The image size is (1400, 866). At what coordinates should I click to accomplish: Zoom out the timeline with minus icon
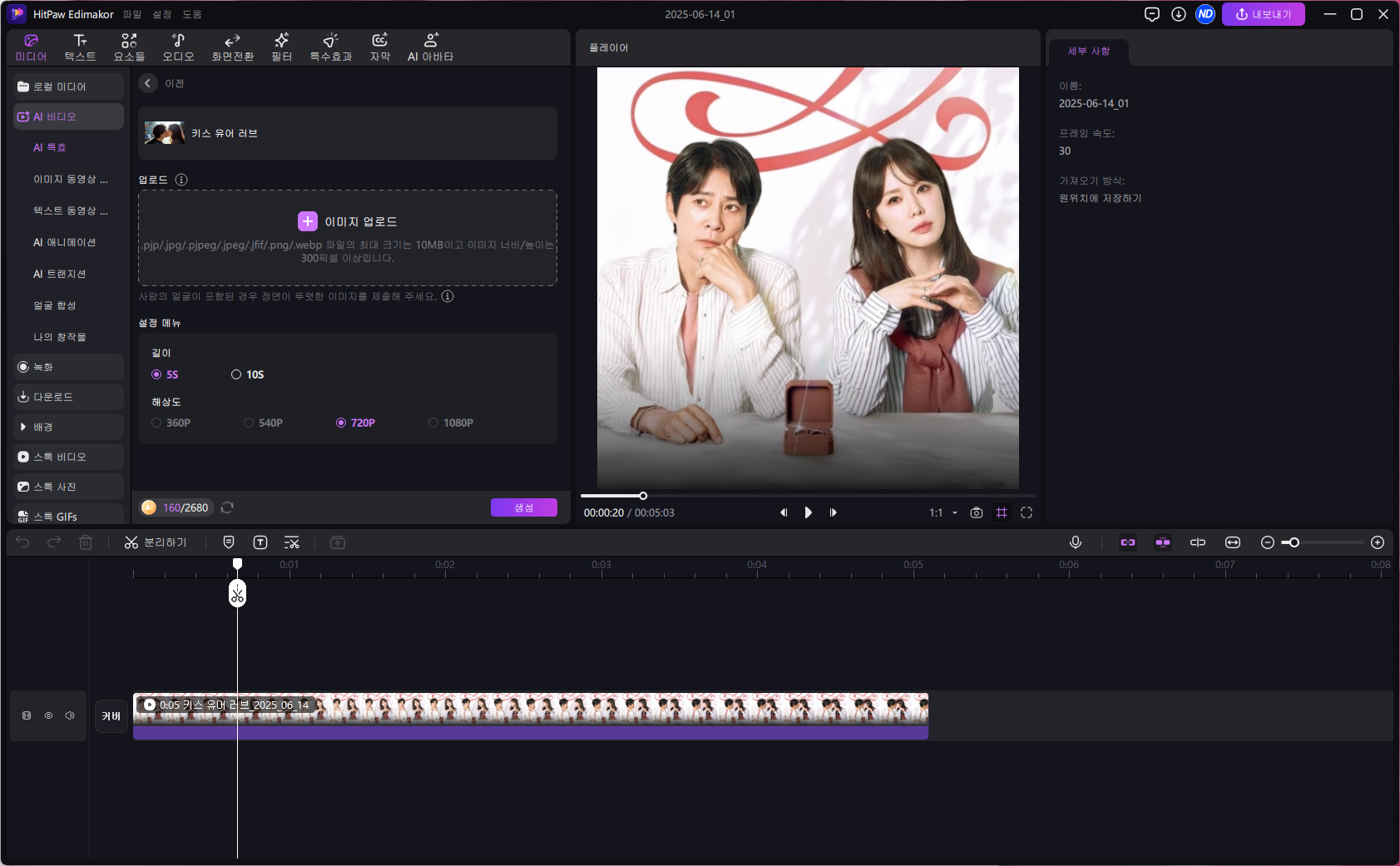(1268, 542)
